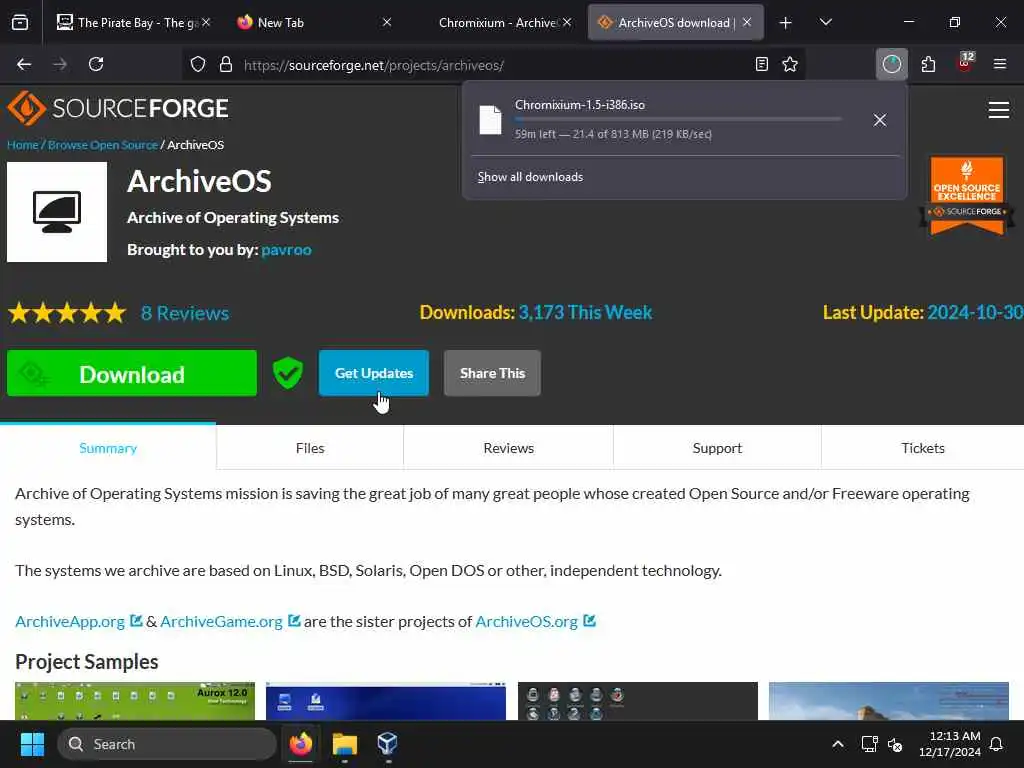Click the SourceForge logo
Image resolution: width=1024 pixels, height=768 pixels.
point(118,108)
